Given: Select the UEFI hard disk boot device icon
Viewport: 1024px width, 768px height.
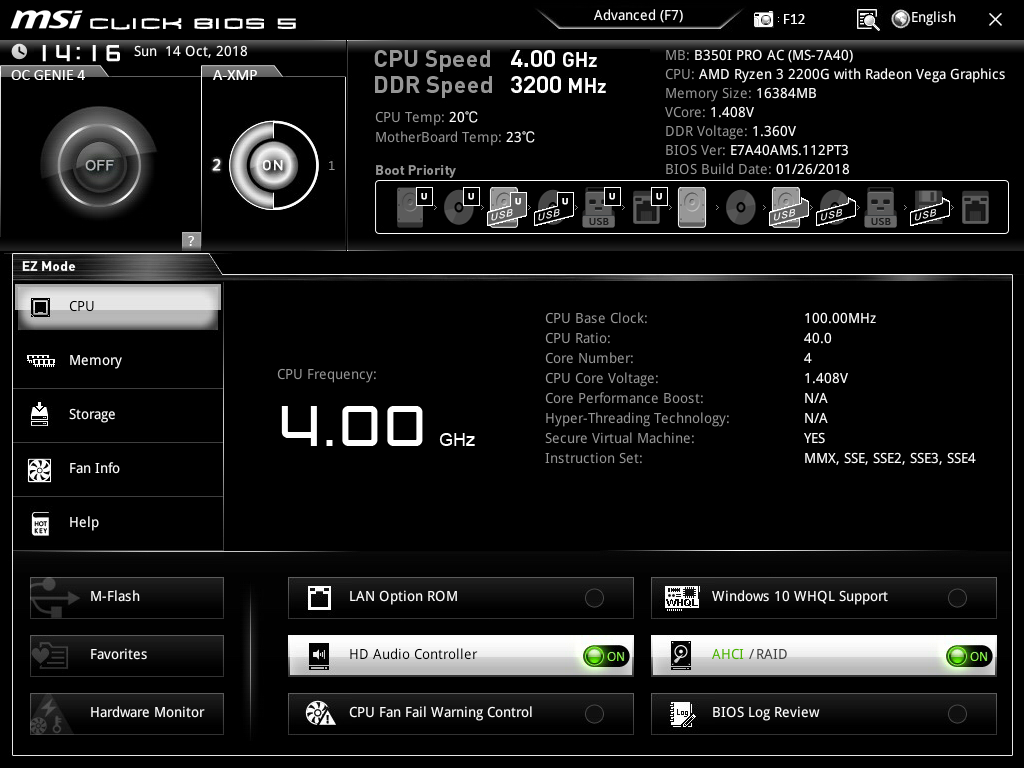Looking at the screenshot, I should pyautogui.click(x=414, y=207).
